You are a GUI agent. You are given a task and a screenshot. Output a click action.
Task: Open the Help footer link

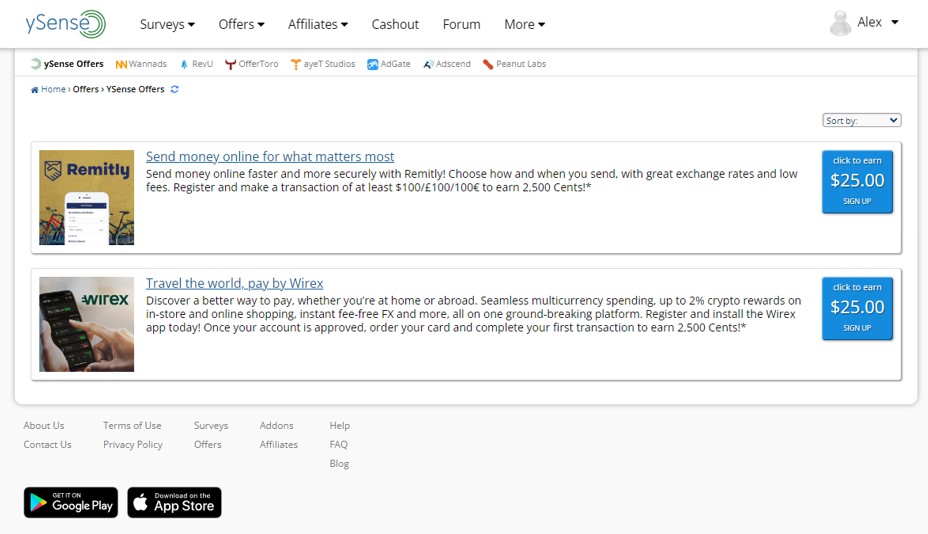(x=340, y=426)
